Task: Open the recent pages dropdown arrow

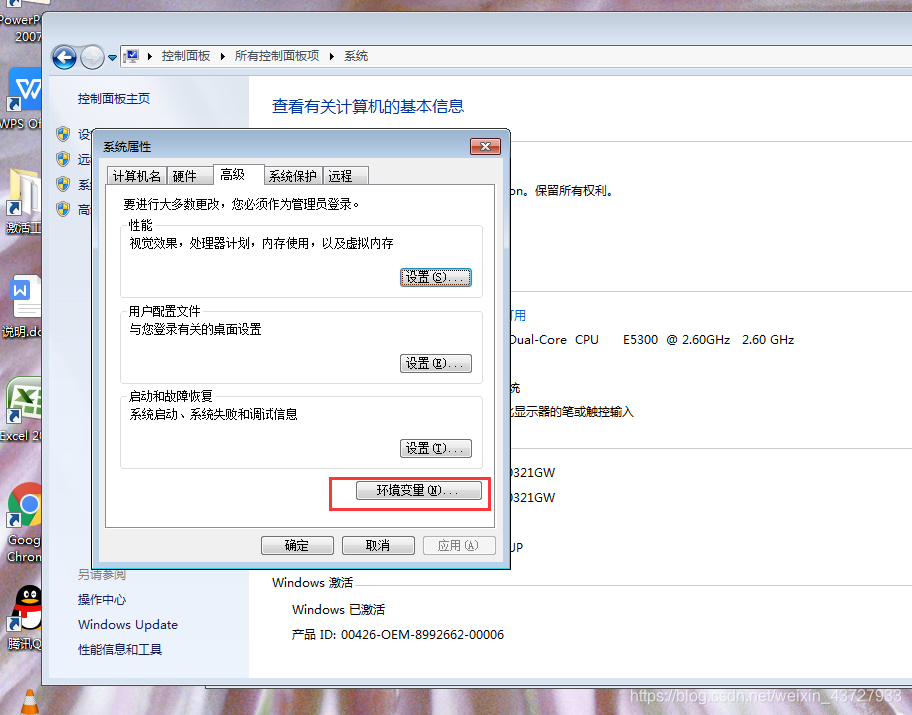Action: [x=111, y=57]
